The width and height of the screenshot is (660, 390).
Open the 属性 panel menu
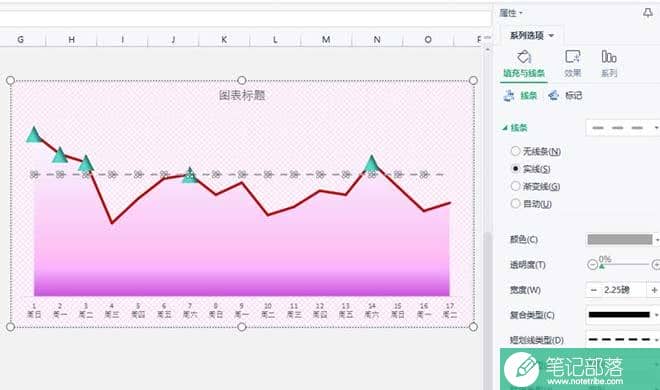click(511, 13)
